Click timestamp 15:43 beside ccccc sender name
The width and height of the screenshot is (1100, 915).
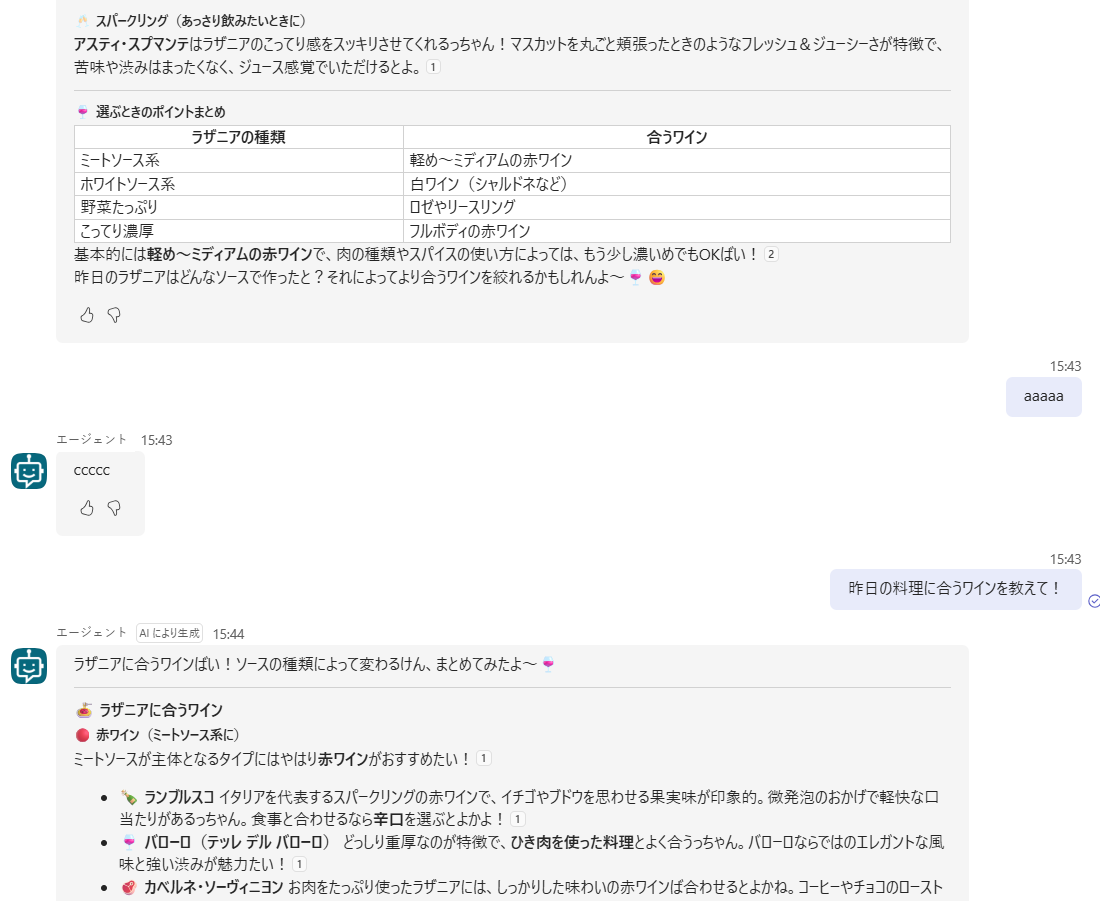[x=156, y=441]
